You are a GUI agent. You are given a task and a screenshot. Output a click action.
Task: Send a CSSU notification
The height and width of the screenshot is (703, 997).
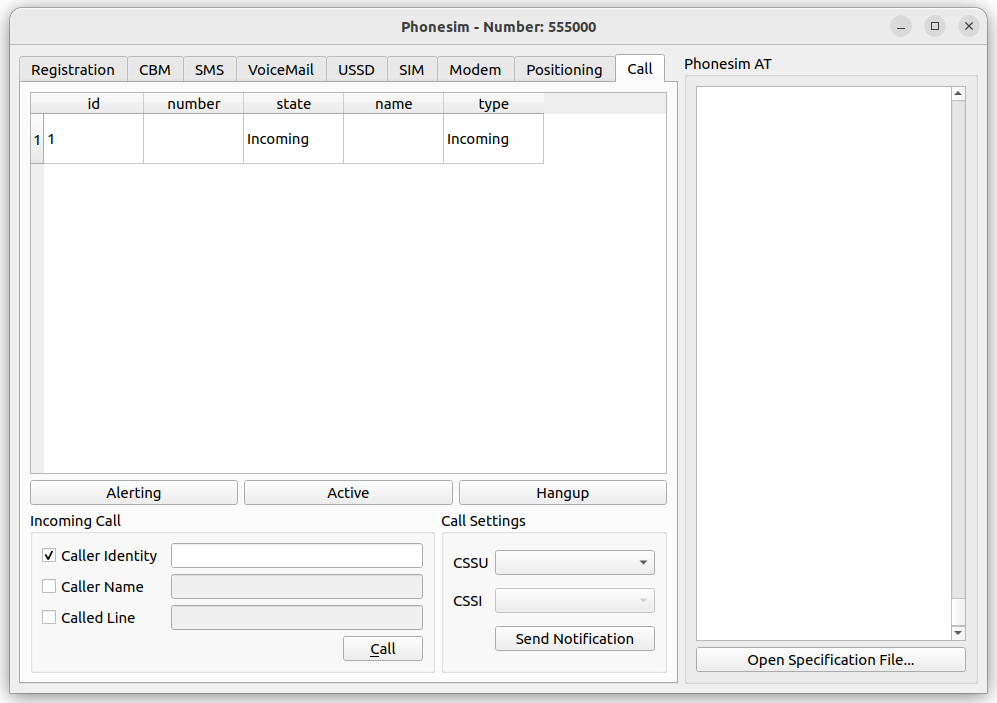click(x=574, y=638)
